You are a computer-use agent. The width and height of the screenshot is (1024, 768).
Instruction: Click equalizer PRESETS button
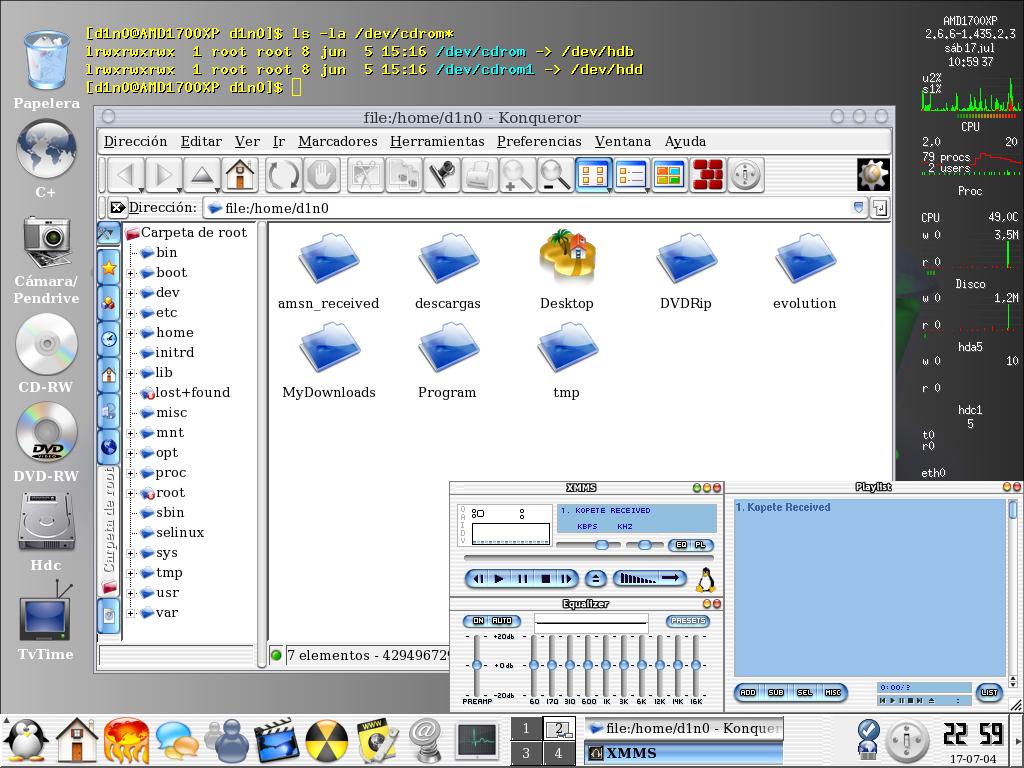click(688, 620)
